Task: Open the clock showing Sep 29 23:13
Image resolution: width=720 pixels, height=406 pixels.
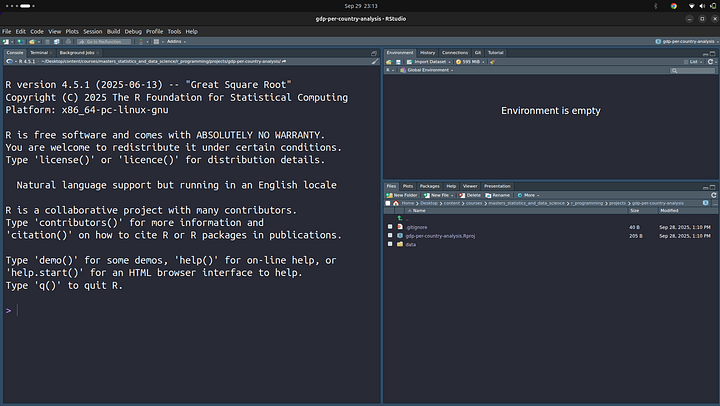Action: (361, 6)
